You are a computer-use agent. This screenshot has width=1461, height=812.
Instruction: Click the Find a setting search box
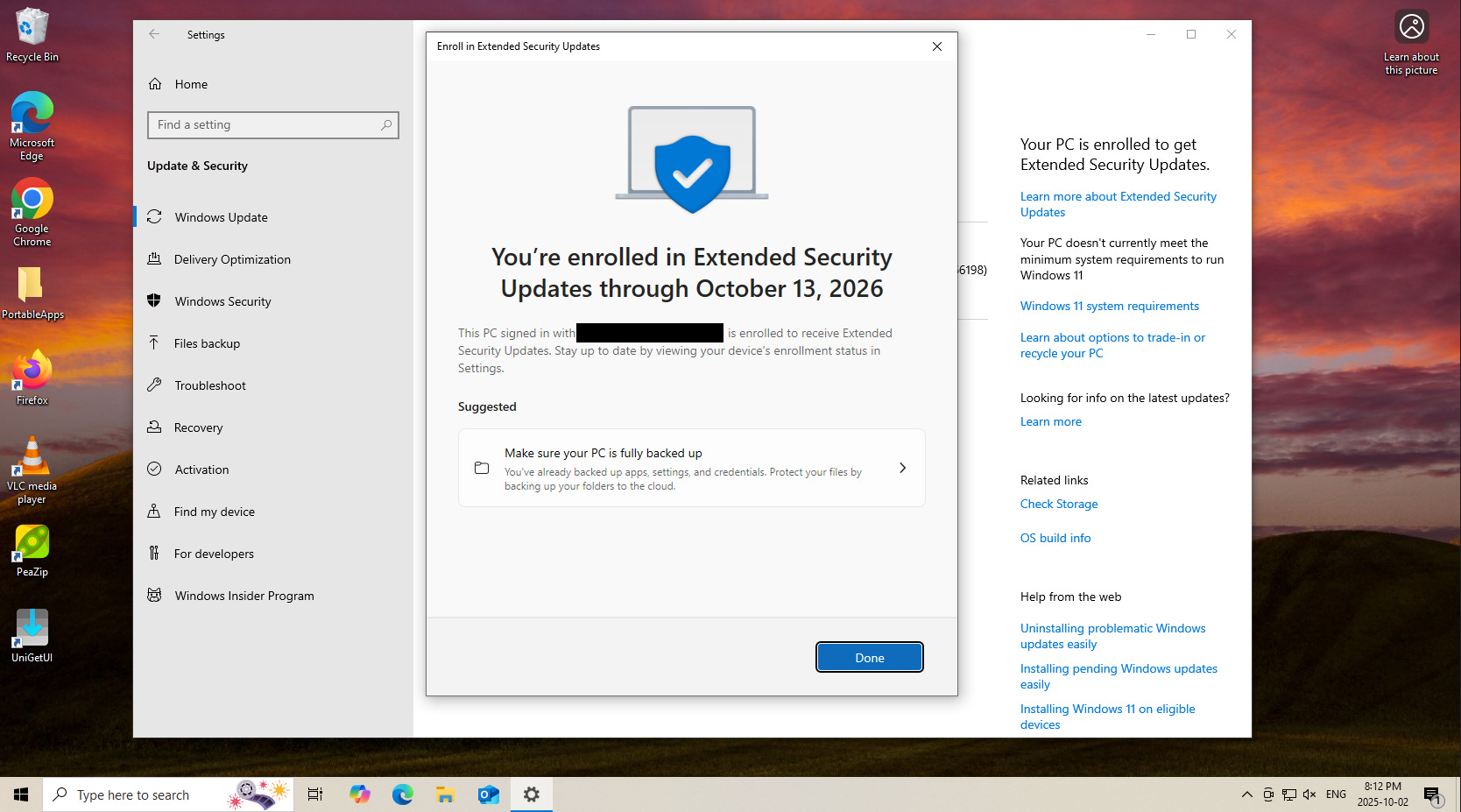pos(273,125)
